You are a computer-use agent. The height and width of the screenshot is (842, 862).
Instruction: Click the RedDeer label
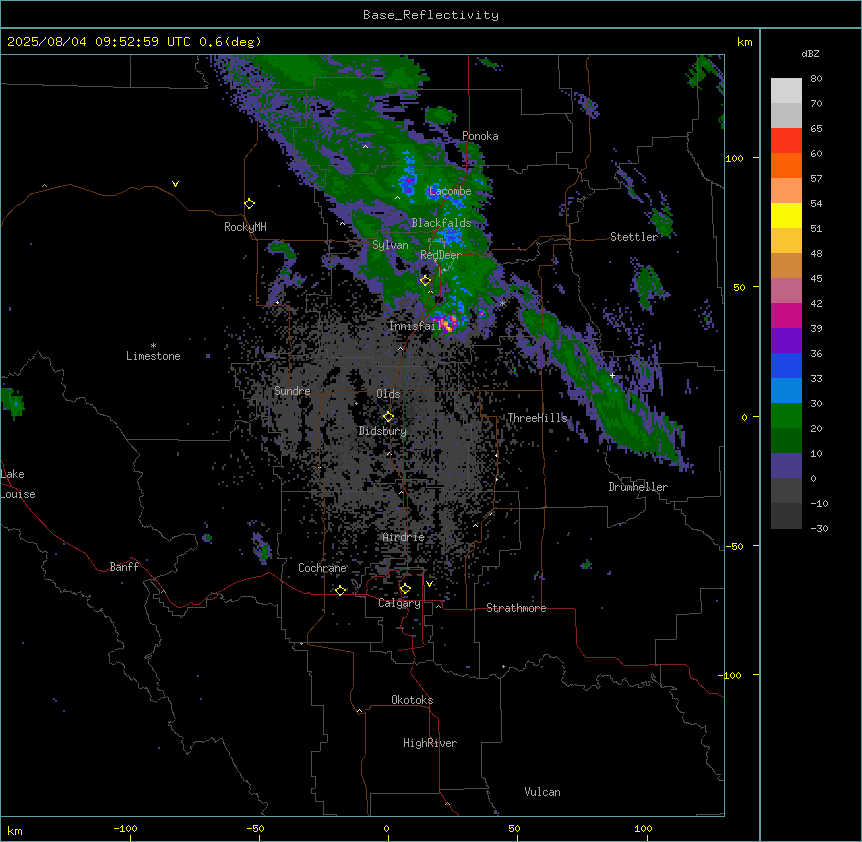[x=441, y=255]
